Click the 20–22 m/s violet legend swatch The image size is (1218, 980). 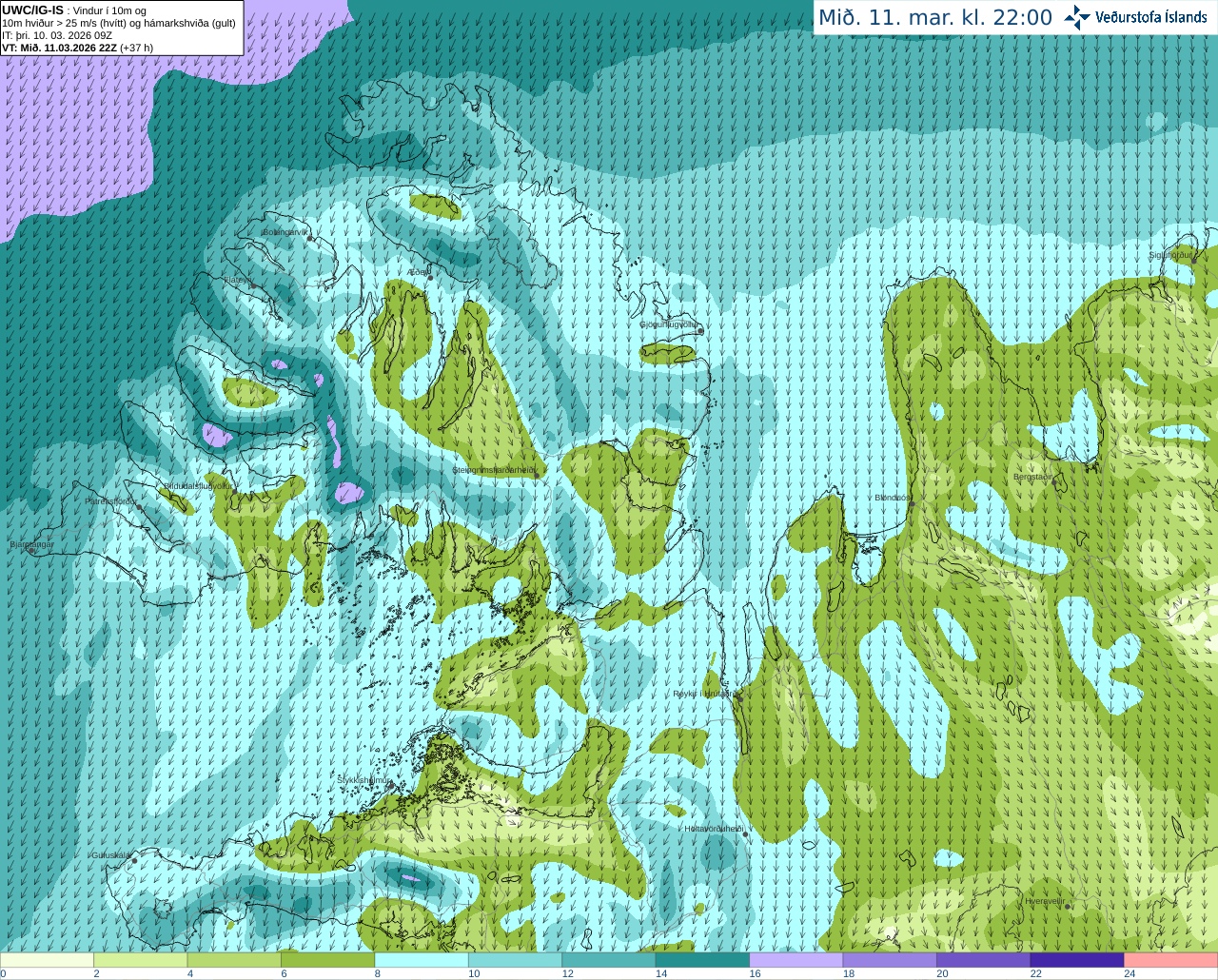click(984, 960)
